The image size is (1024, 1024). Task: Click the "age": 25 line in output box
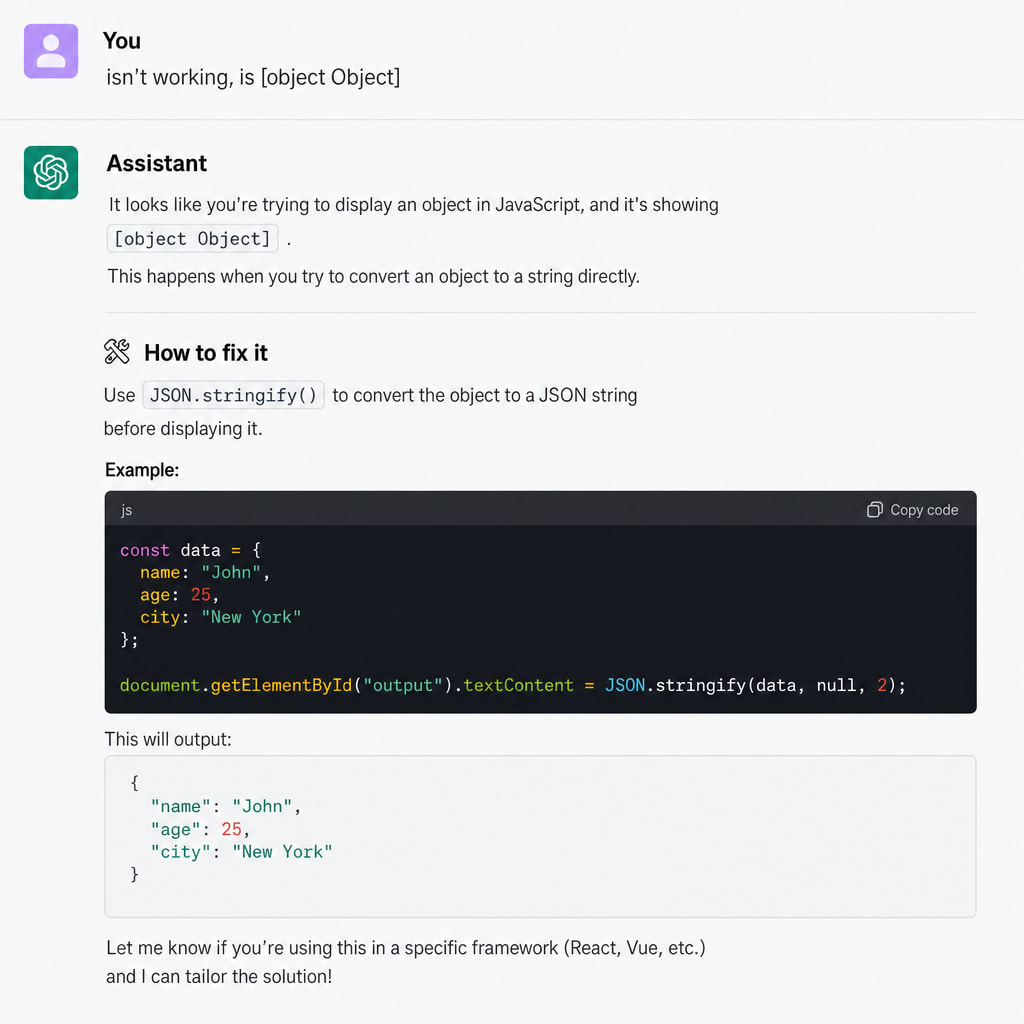200,829
